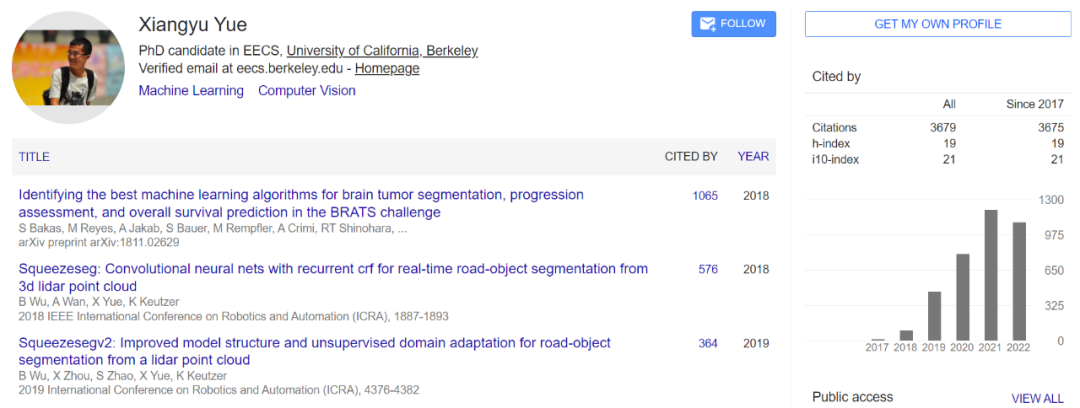Click the Get My Own Profile button
The image size is (1080, 408).
pyautogui.click(x=937, y=24)
